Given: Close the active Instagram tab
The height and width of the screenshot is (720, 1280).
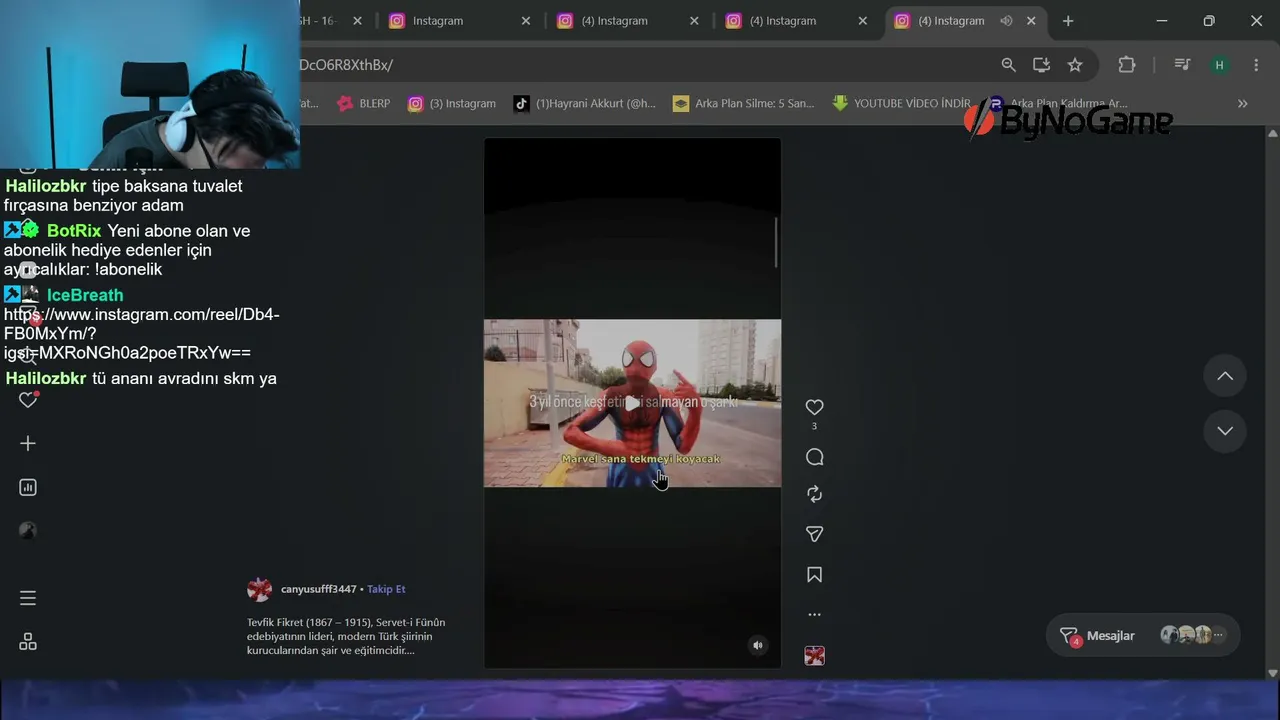Looking at the screenshot, I should (1031, 21).
